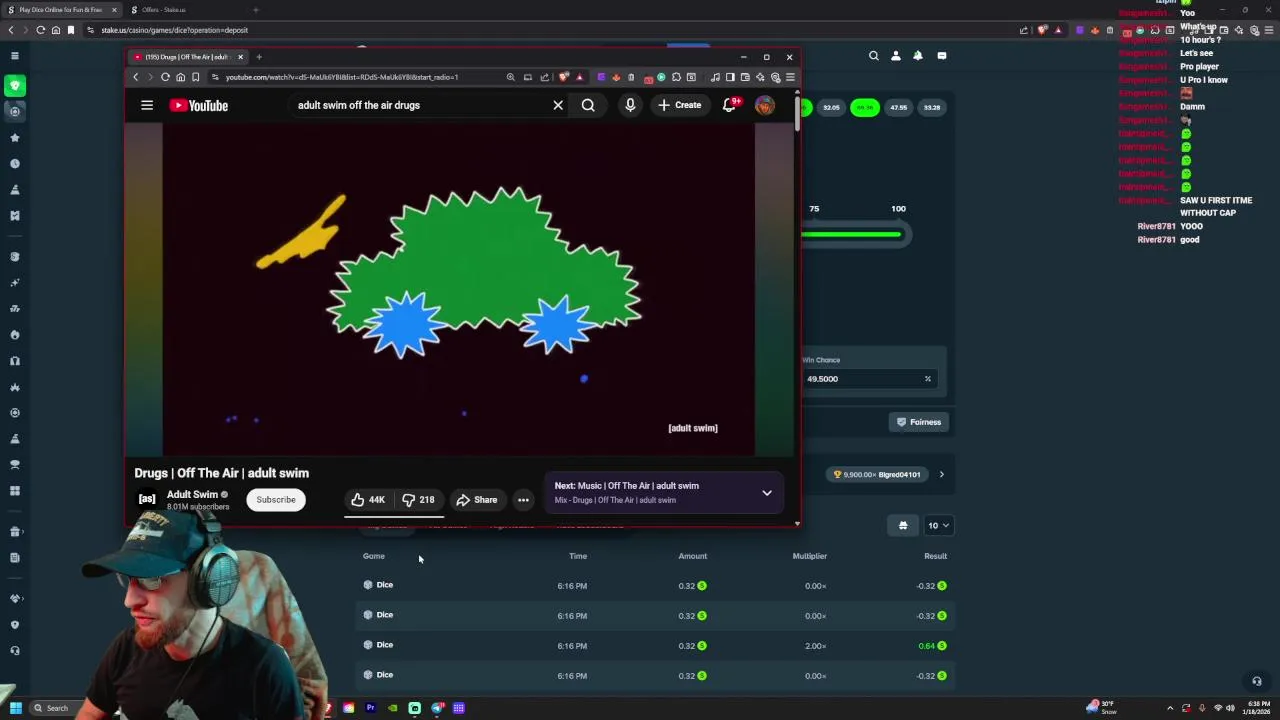Open the Premiere Pro taskbar icon
Viewport: 1280px width, 720px height.
[x=370, y=708]
